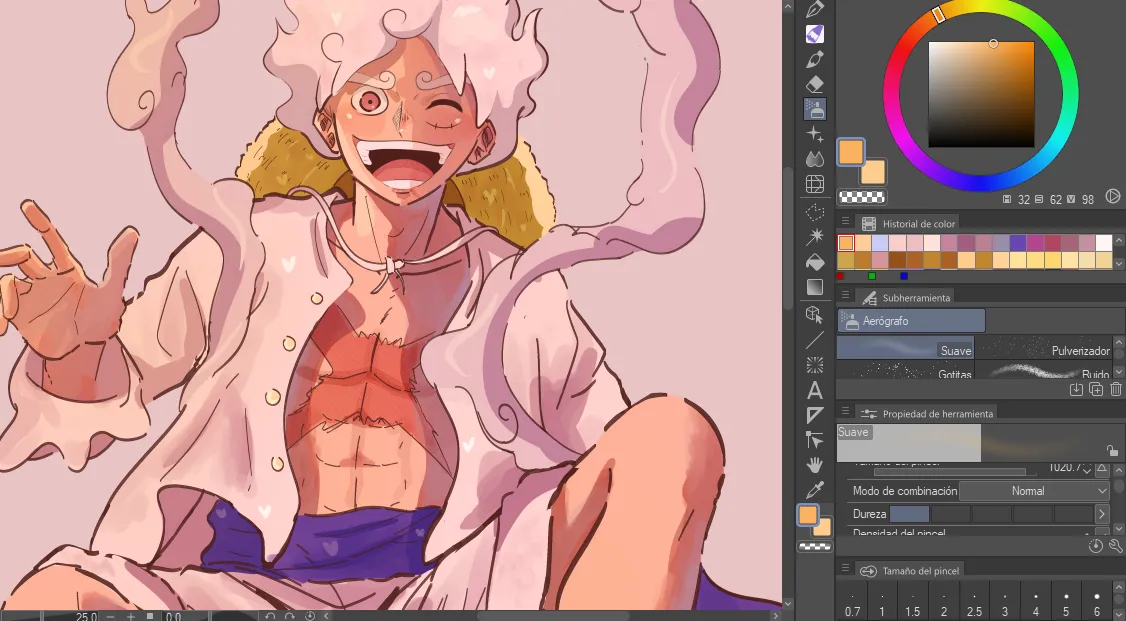Select the Suave airbrush sub tool
Screen dimensions: 1126x621
(x=906, y=348)
